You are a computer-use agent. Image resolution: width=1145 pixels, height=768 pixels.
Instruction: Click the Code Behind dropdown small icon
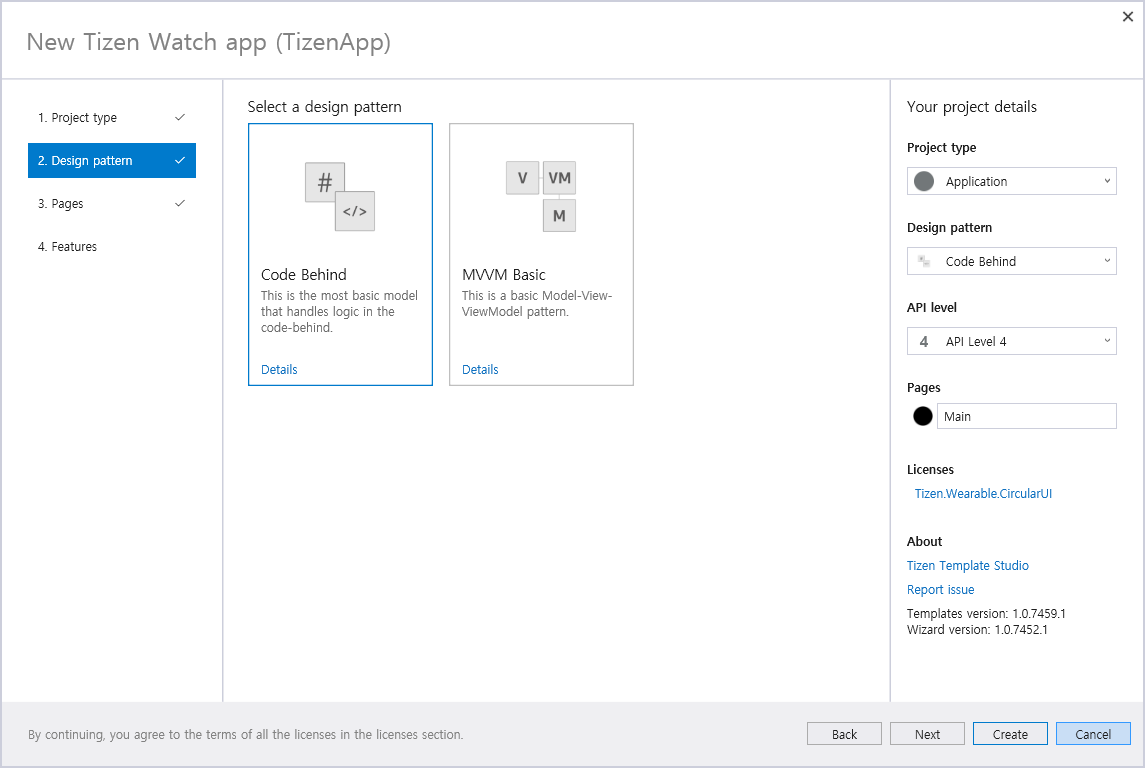click(x=924, y=261)
